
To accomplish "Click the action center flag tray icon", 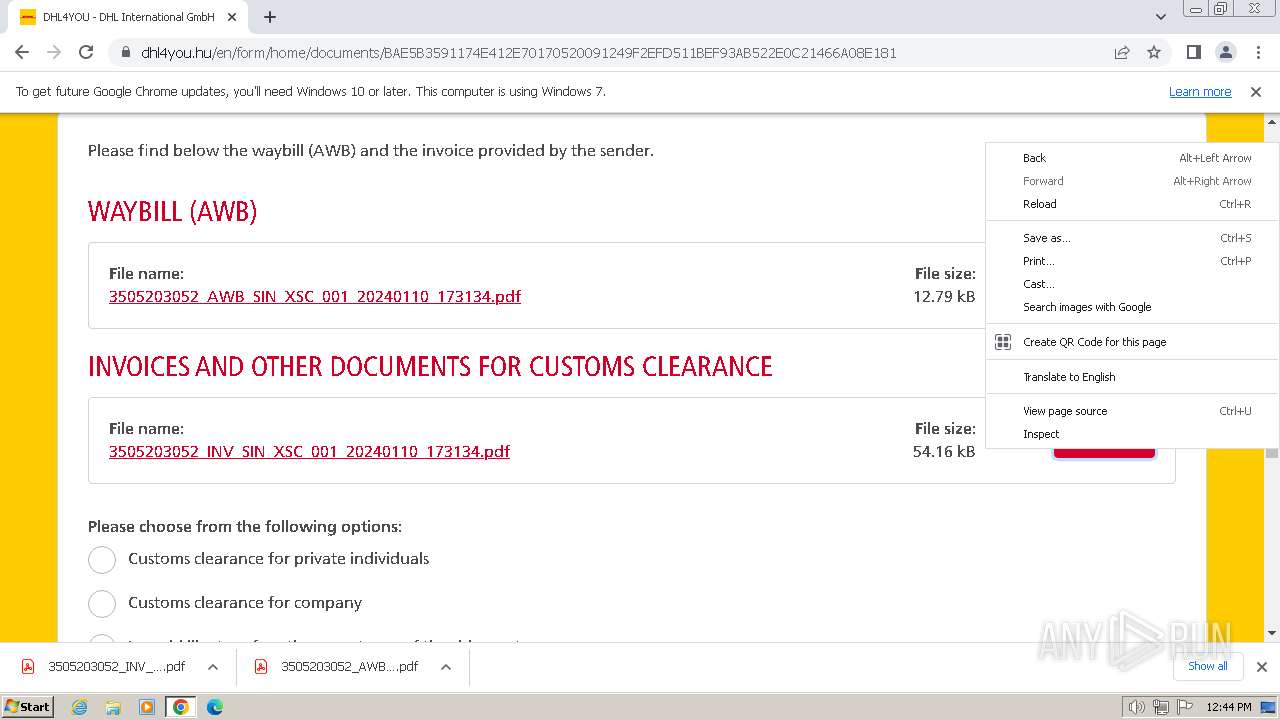I will tap(1185, 707).
